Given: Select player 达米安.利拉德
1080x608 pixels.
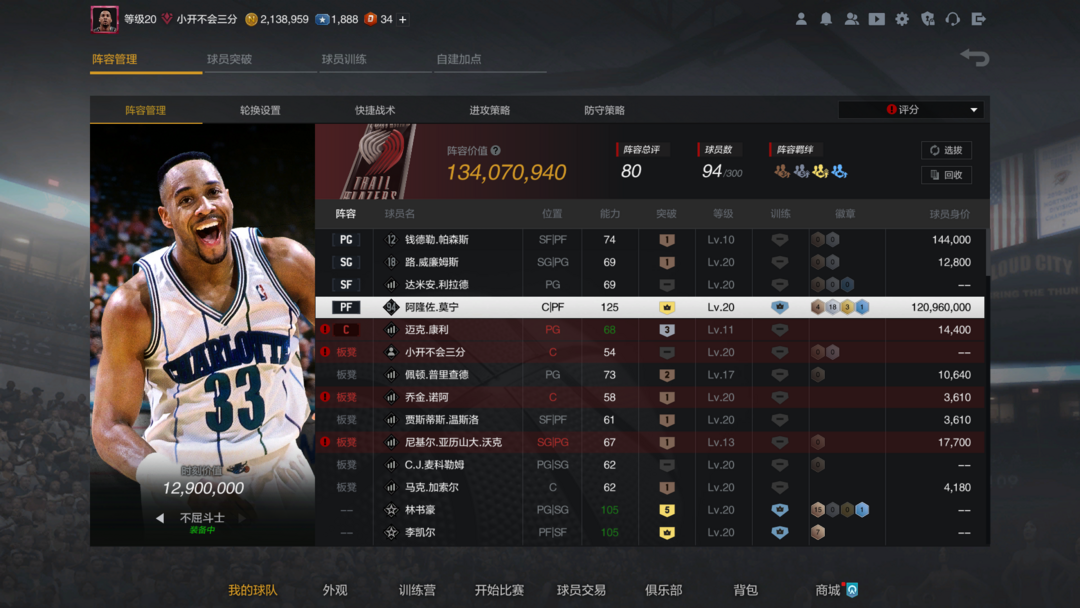Looking at the screenshot, I should 437,284.
